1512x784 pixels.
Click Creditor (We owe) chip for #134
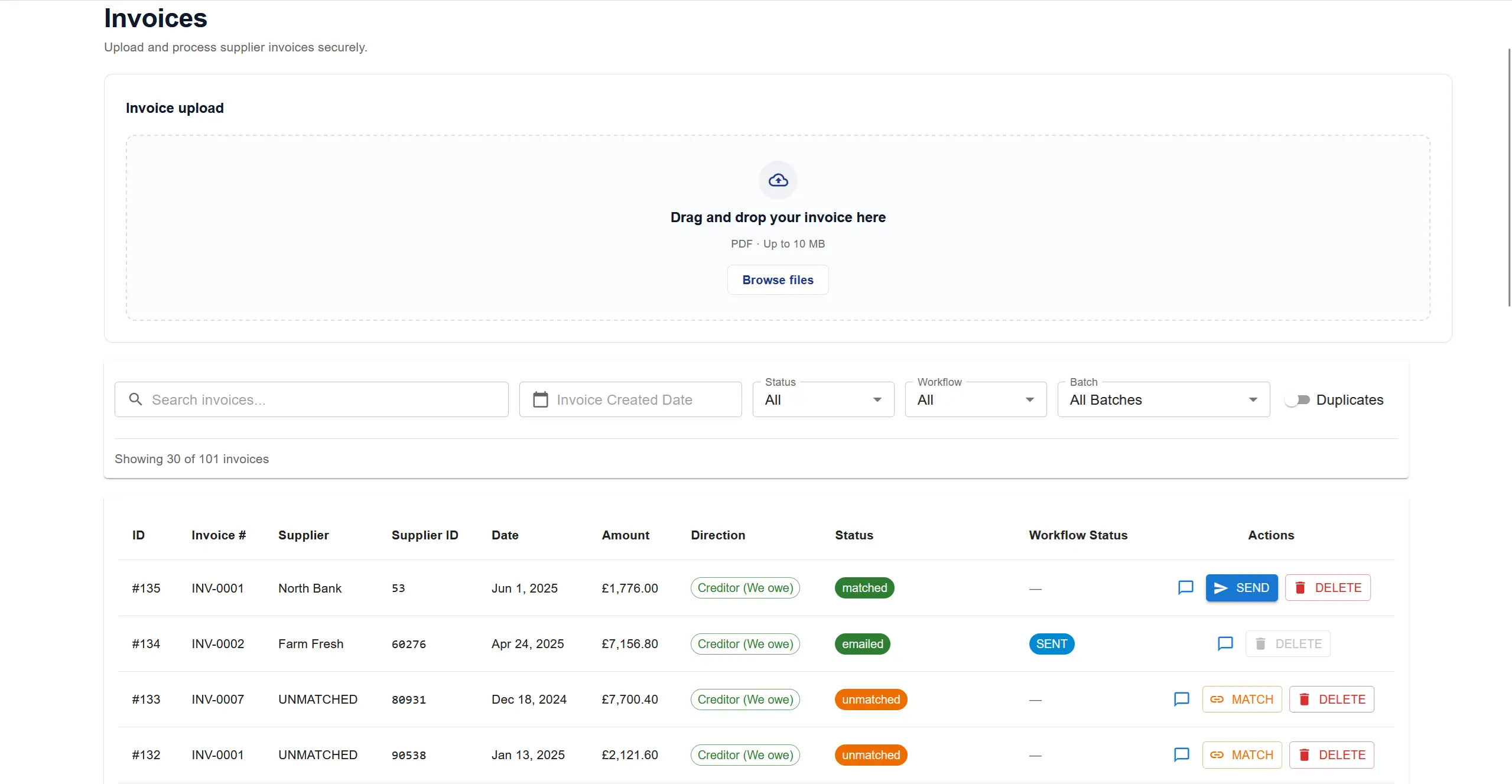coord(745,643)
